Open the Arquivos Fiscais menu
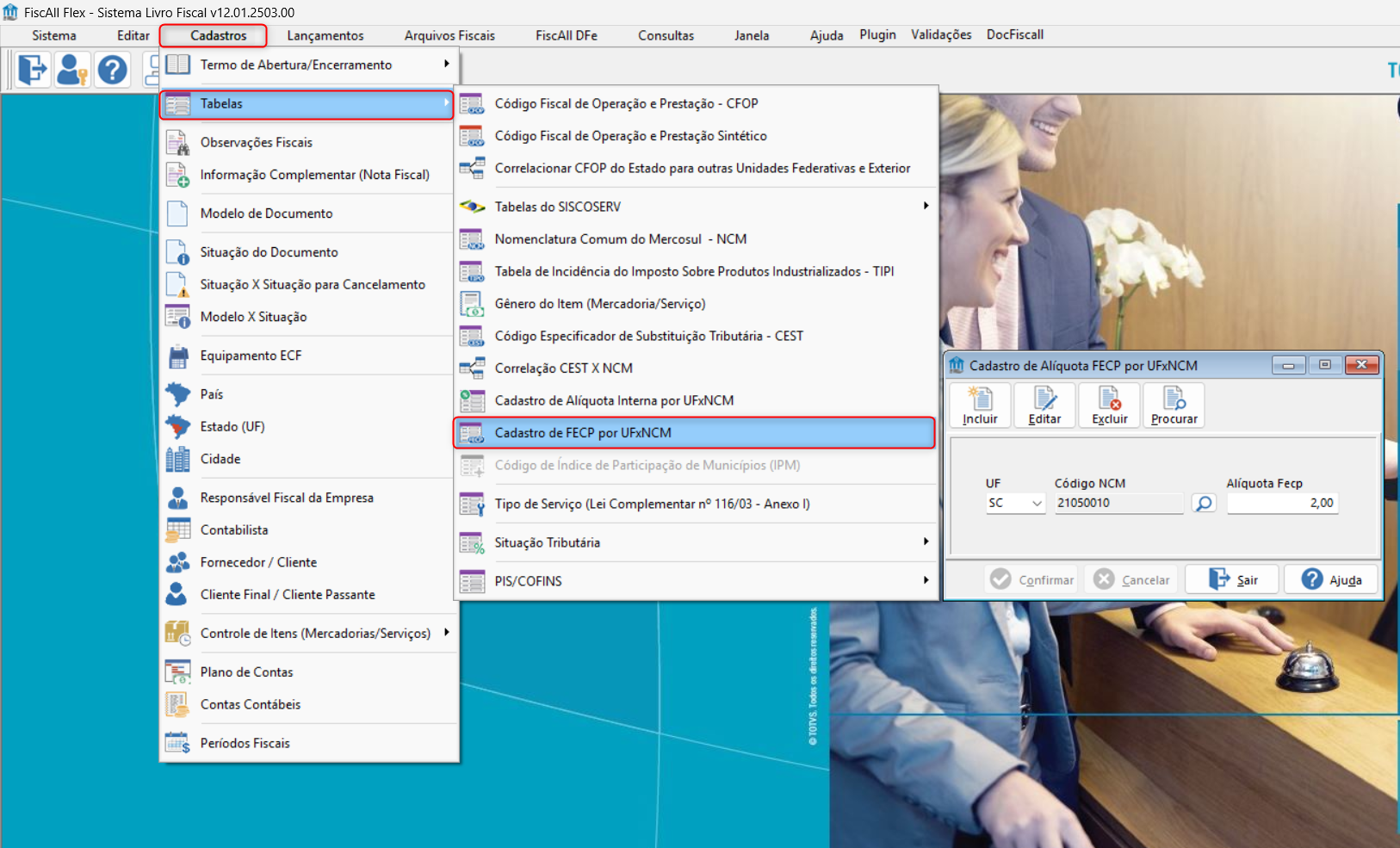Screen dimensions: 1400x848 point(449,35)
